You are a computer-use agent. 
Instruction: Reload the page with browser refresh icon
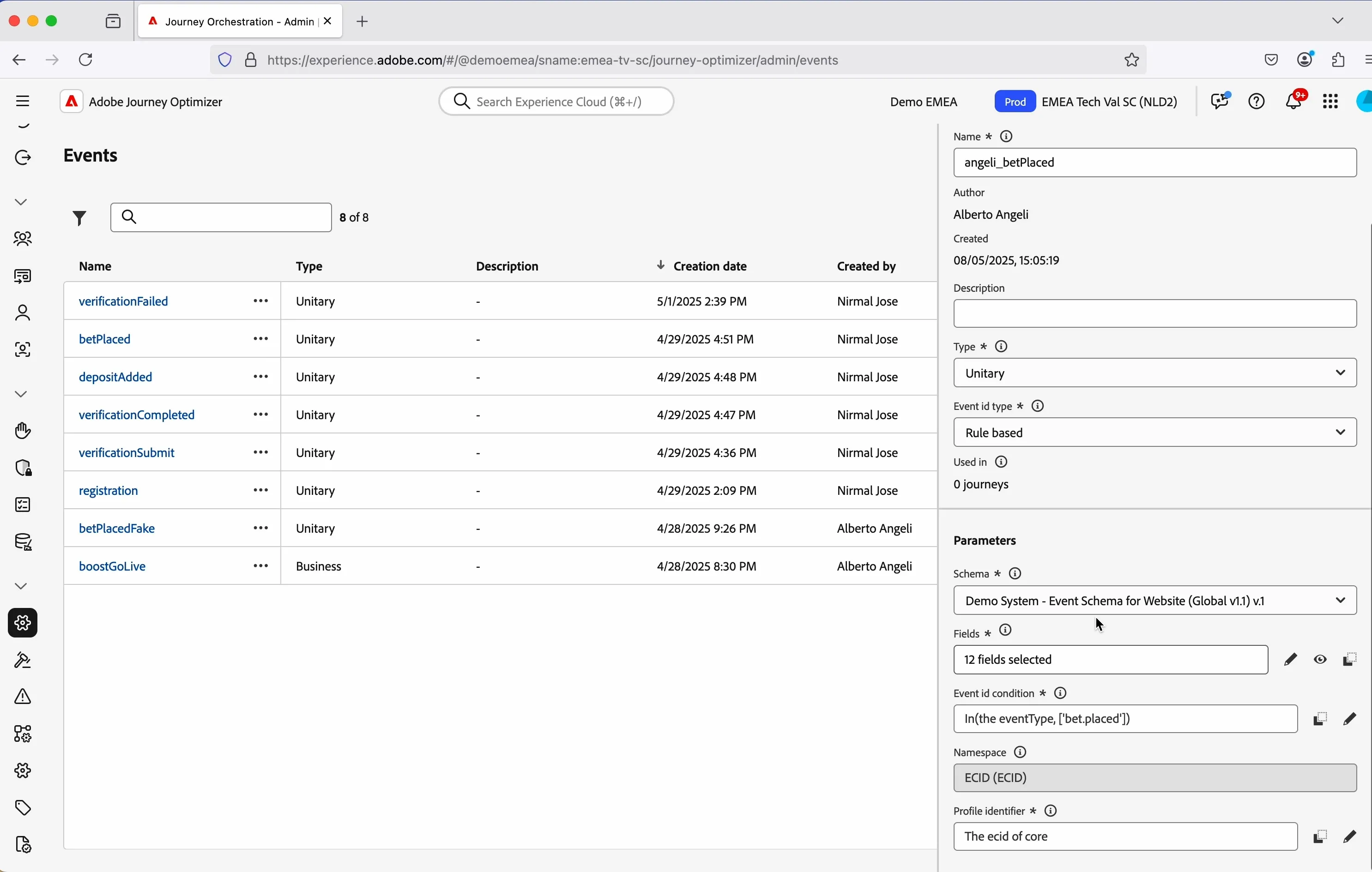pos(86,60)
